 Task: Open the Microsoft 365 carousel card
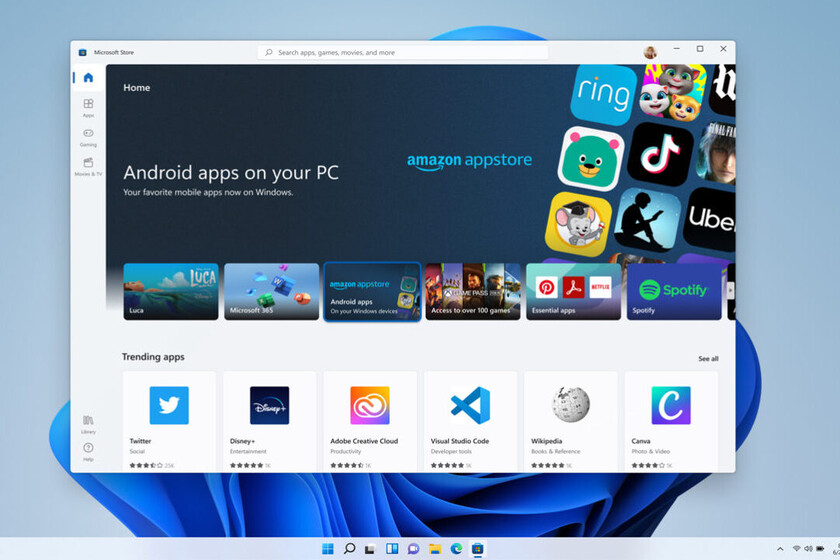tap(272, 292)
